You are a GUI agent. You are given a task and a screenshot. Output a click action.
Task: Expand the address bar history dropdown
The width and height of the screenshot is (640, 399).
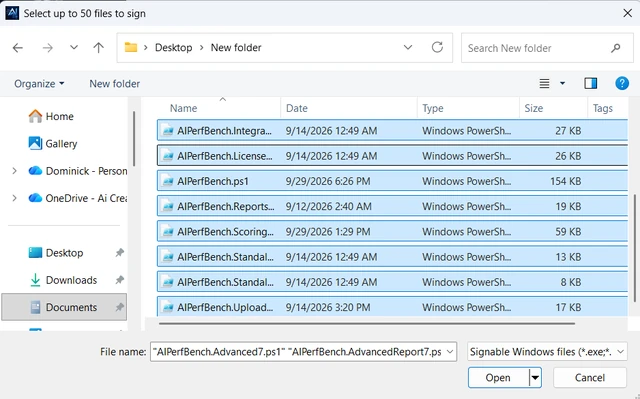[408, 47]
